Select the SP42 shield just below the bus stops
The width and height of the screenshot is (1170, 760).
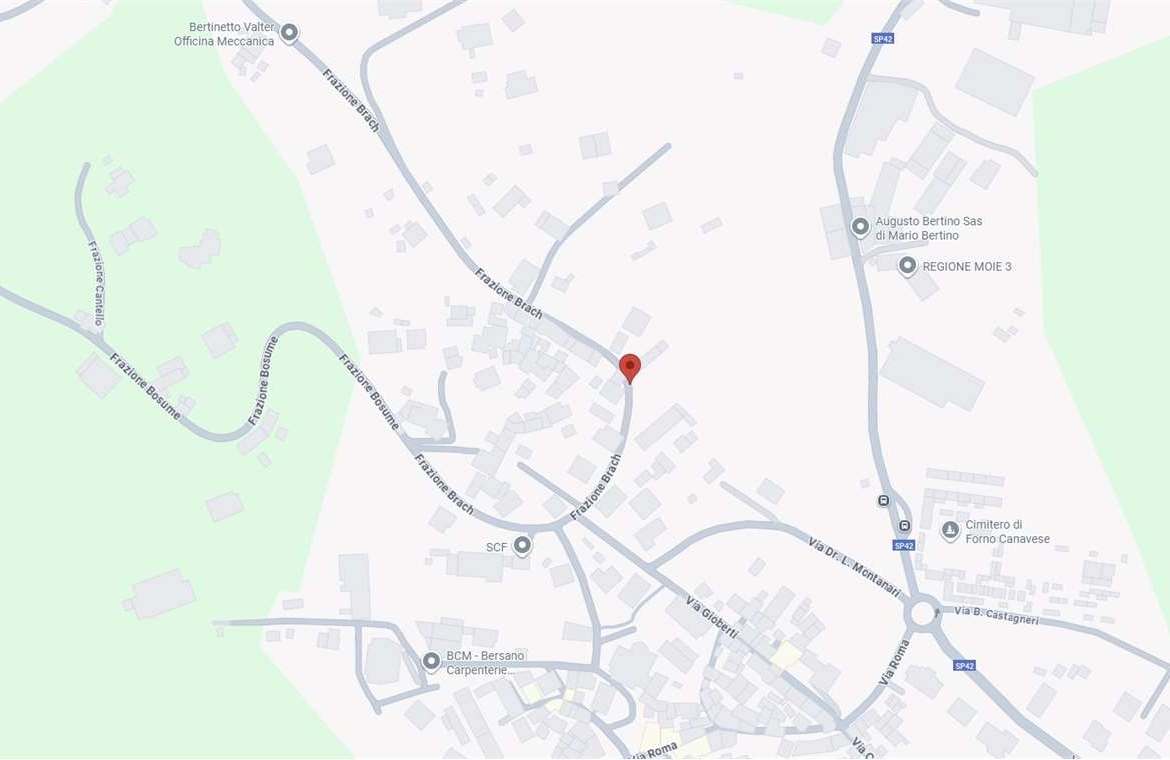coord(904,545)
